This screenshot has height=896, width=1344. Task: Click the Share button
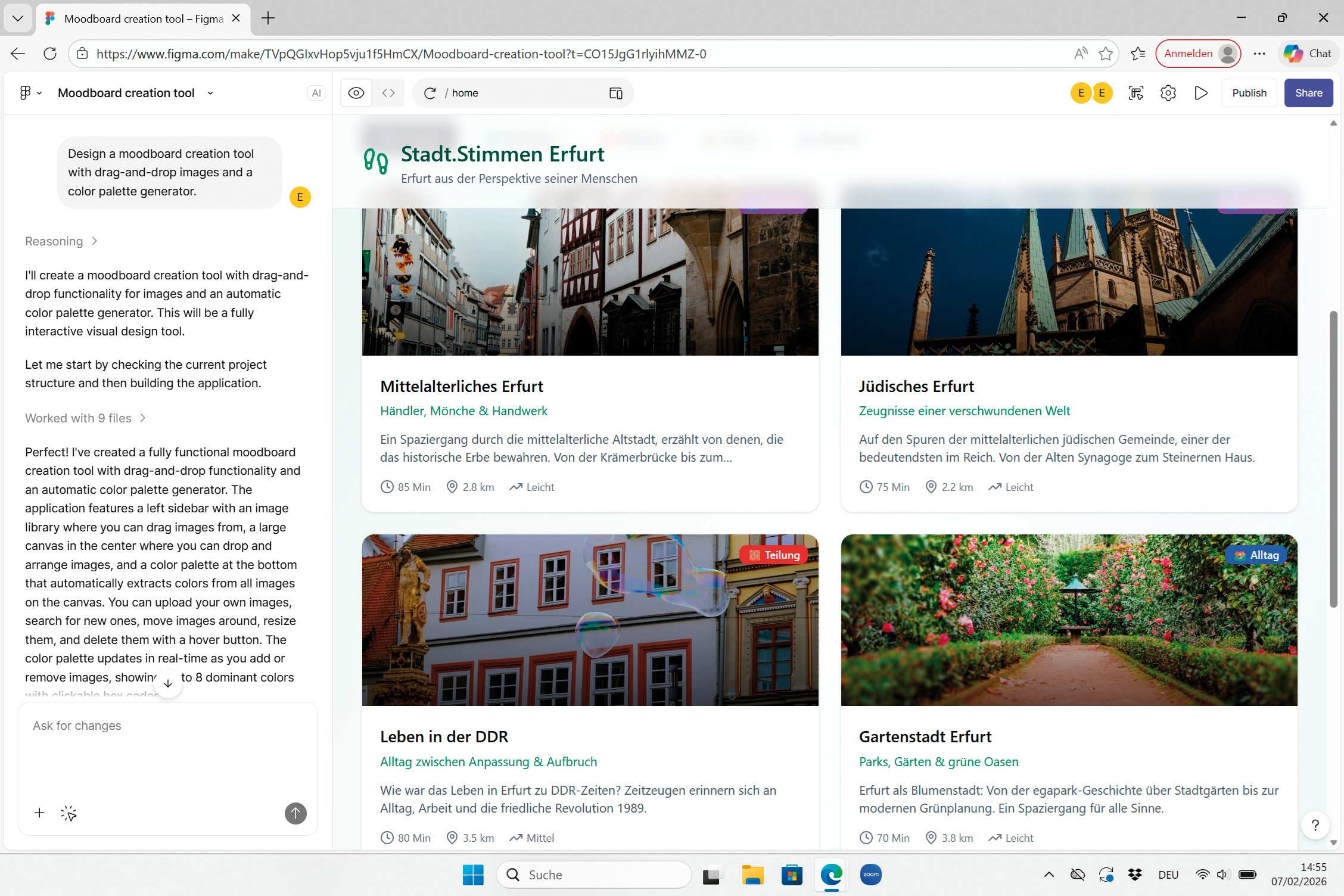pyautogui.click(x=1308, y=93)
